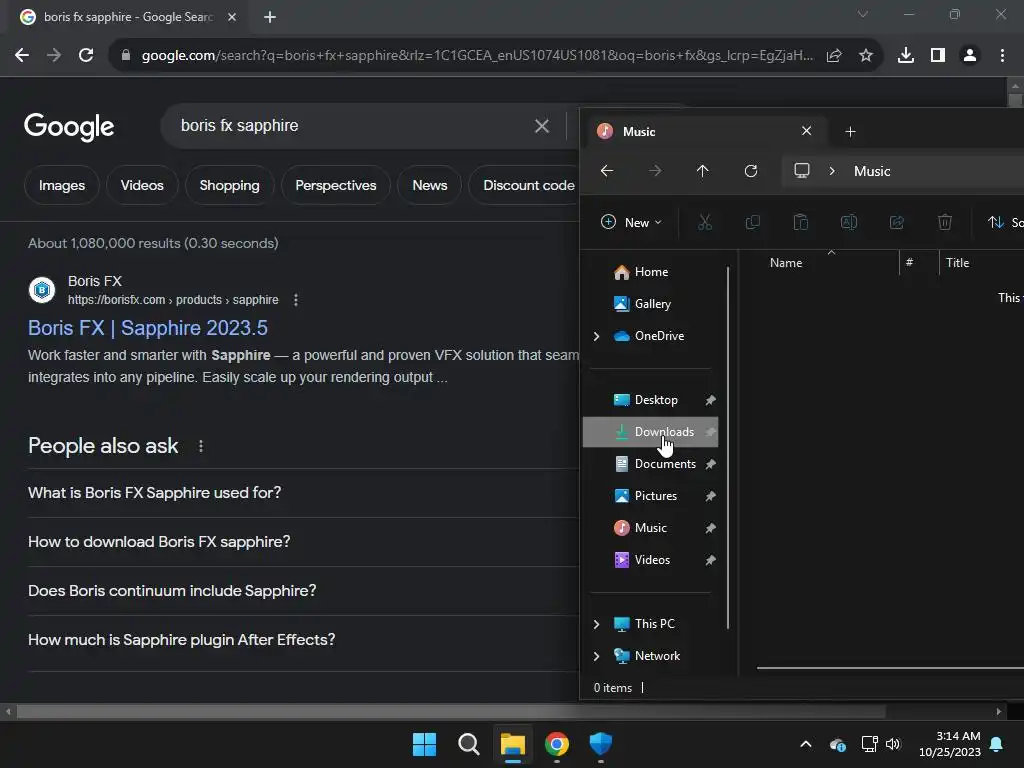Switch to the Perspectives search filter

click(336, 185)
